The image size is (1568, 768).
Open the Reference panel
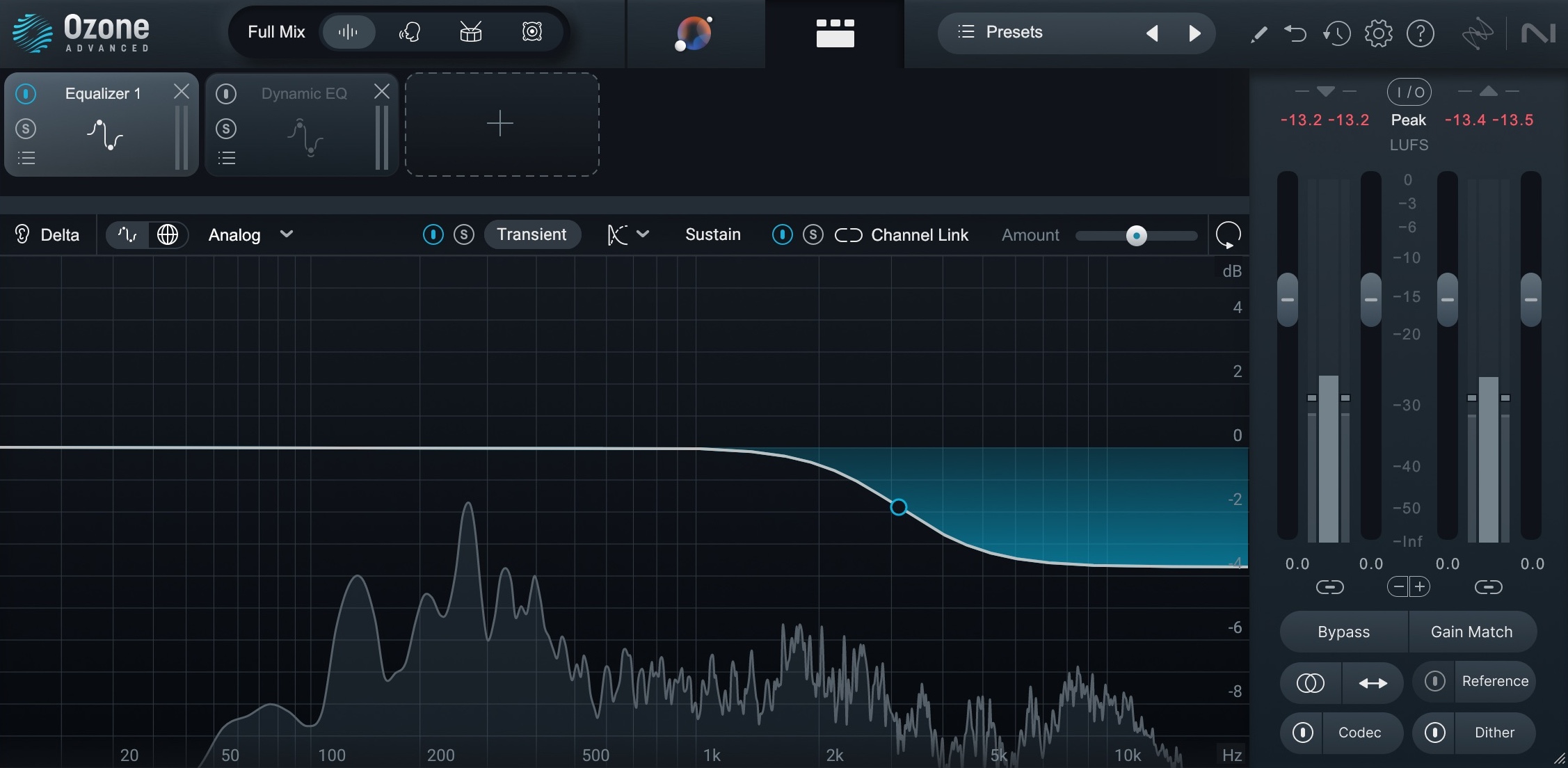tap(1495, 681)
